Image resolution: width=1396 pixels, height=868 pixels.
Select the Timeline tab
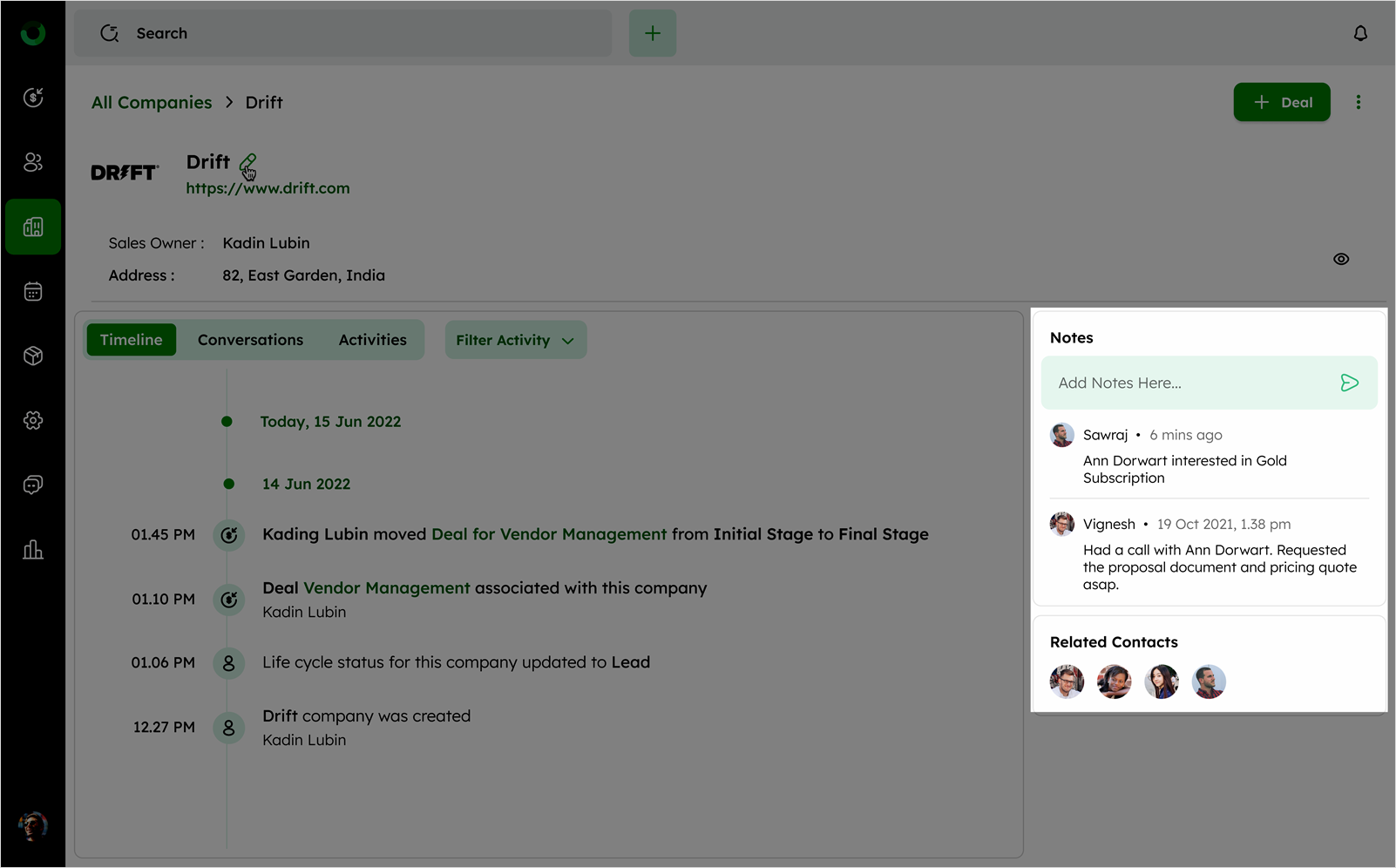tap(132, 340)
